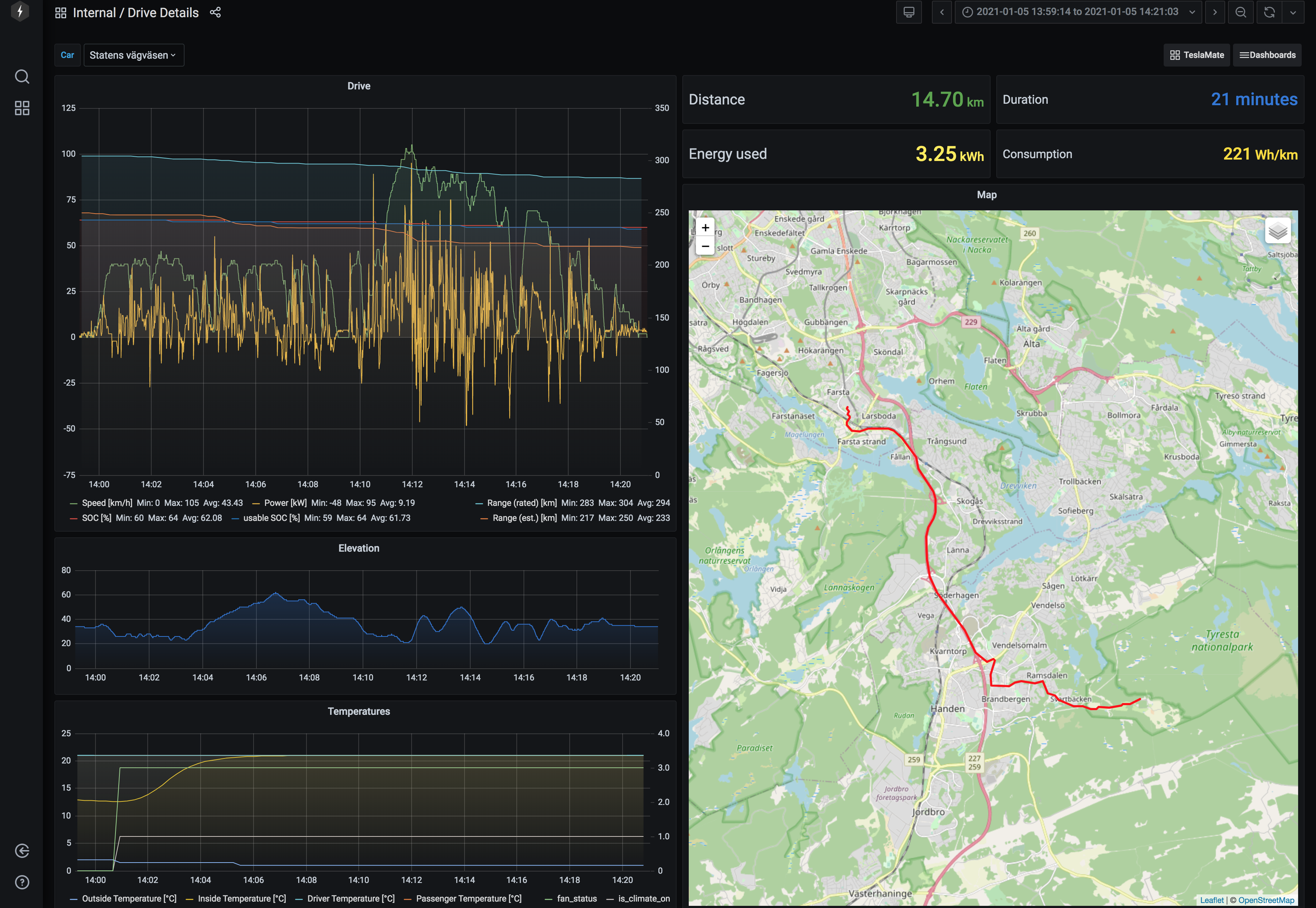Viewport: 1316px width, 908px height.
Task: Click the Jordbro label on the map
Action: click(928, 812)
